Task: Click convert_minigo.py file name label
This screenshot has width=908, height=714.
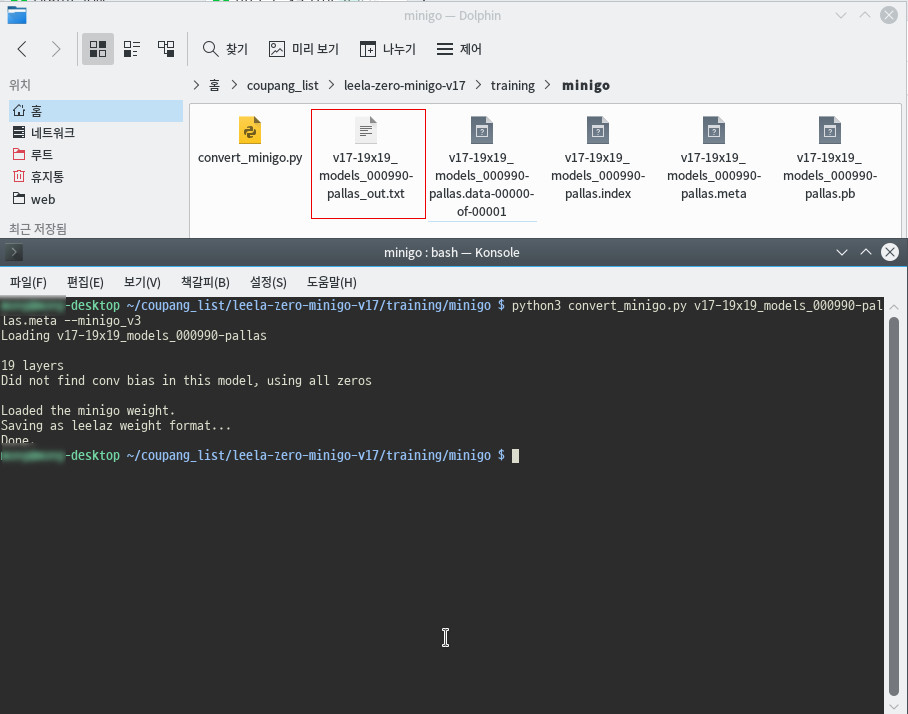Action: coord(250,158)
